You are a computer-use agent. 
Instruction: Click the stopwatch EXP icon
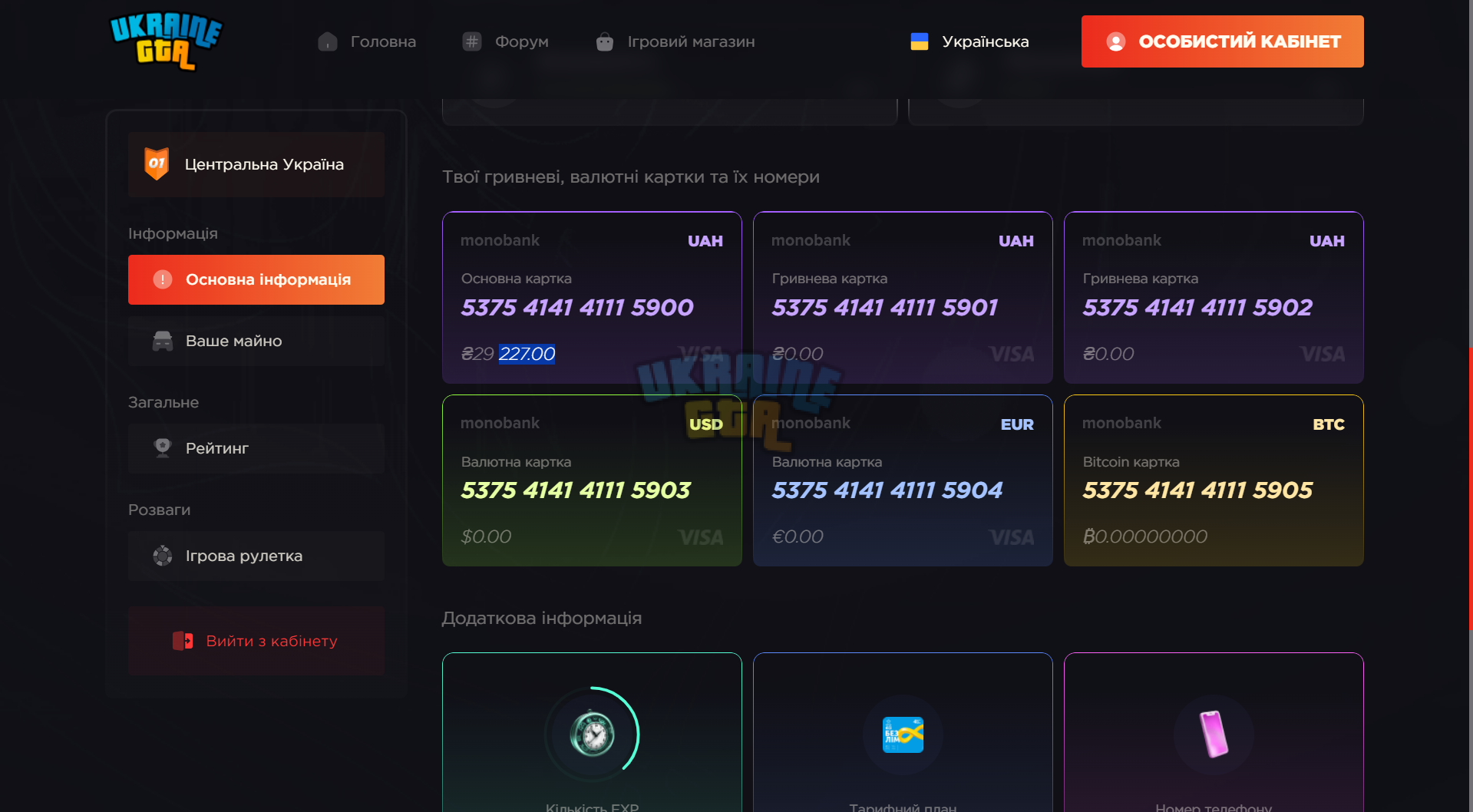pos(592,734)
